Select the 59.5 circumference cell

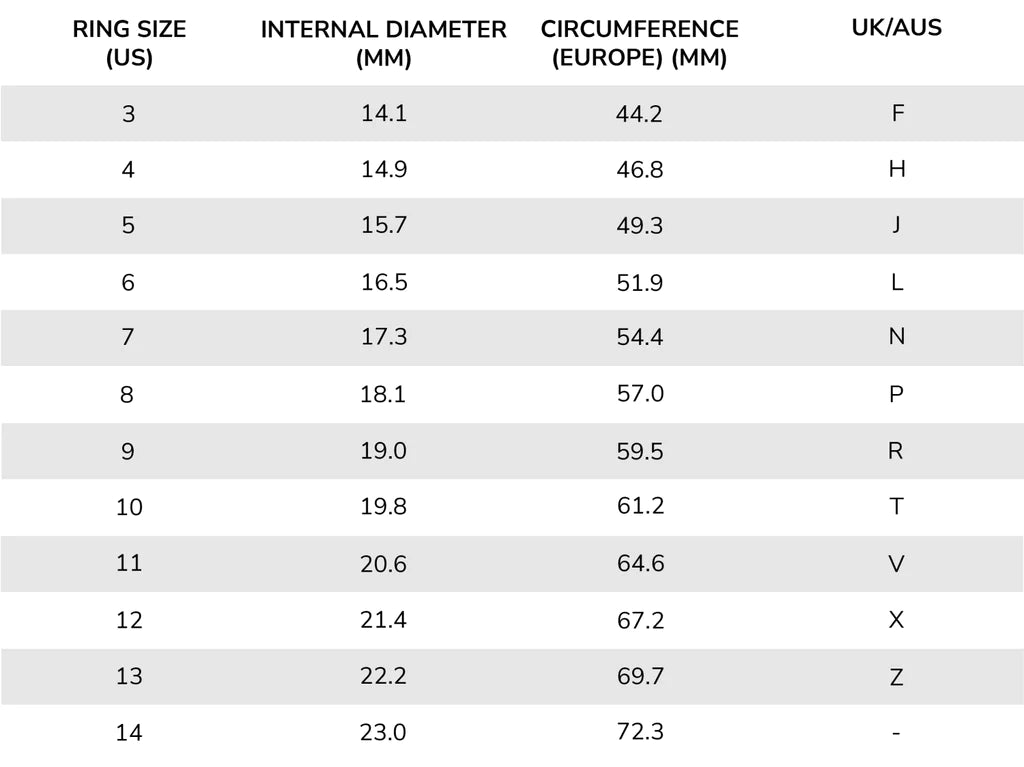(639, 451)
